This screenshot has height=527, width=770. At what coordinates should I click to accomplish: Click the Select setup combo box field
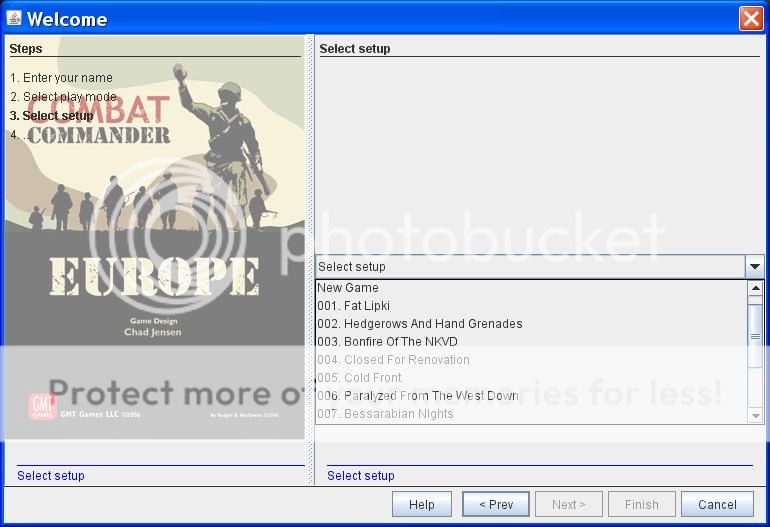[x=530, y=267]
